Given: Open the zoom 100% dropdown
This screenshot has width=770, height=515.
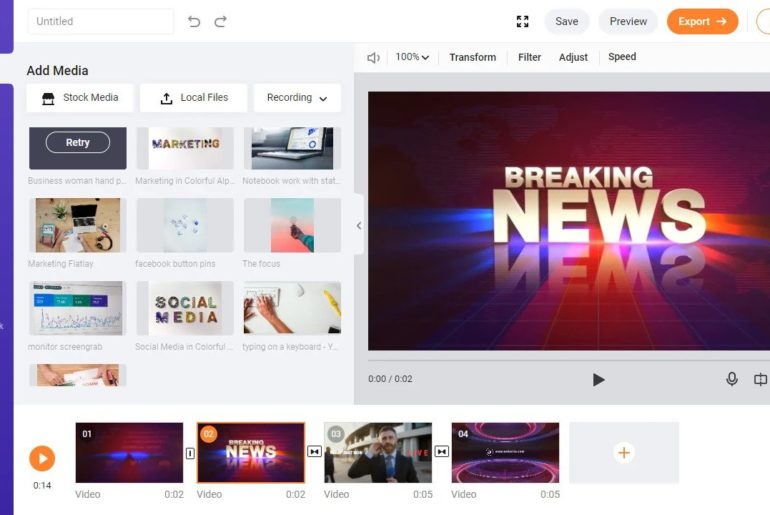Looking at the screenshot, I should click(x=412, y=57).
